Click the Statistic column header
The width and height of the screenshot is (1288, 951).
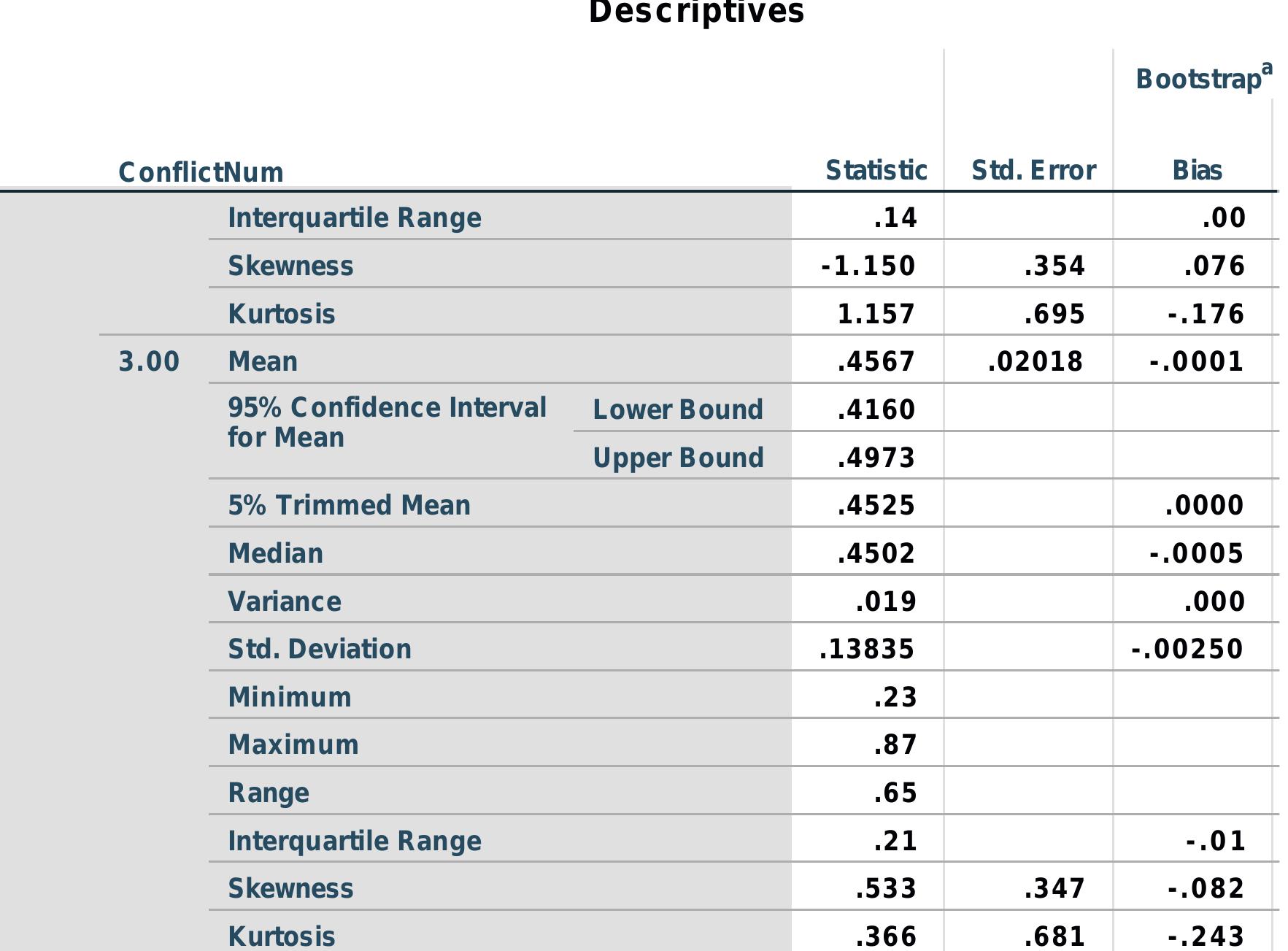click(x=876, y=171)
